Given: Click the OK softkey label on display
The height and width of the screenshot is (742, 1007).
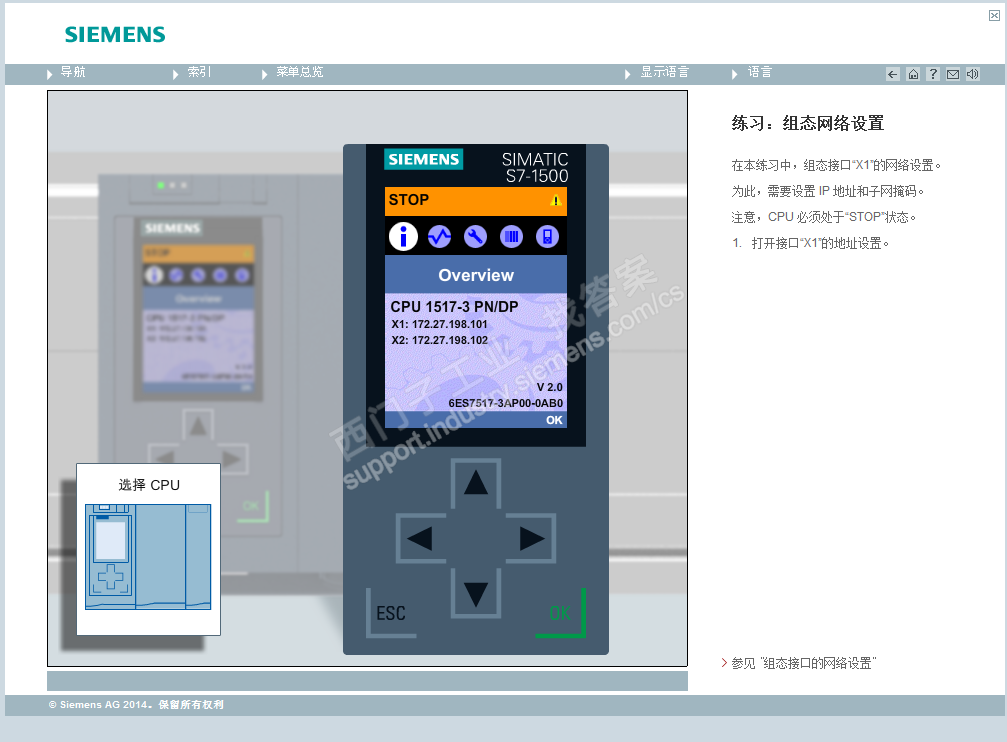Looking at the screenshot, I should (554, 420).
